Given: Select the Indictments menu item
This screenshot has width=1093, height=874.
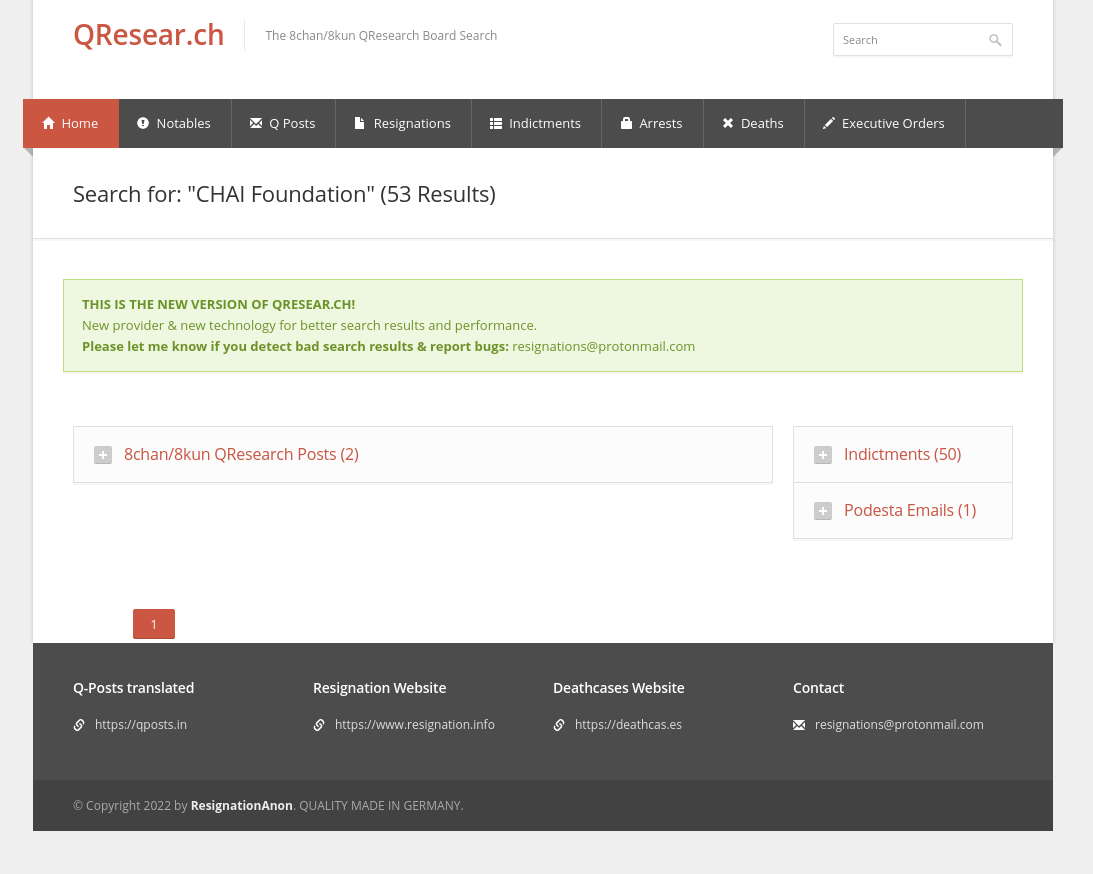Looking at the screenshot, I should (x=536, y=123).
